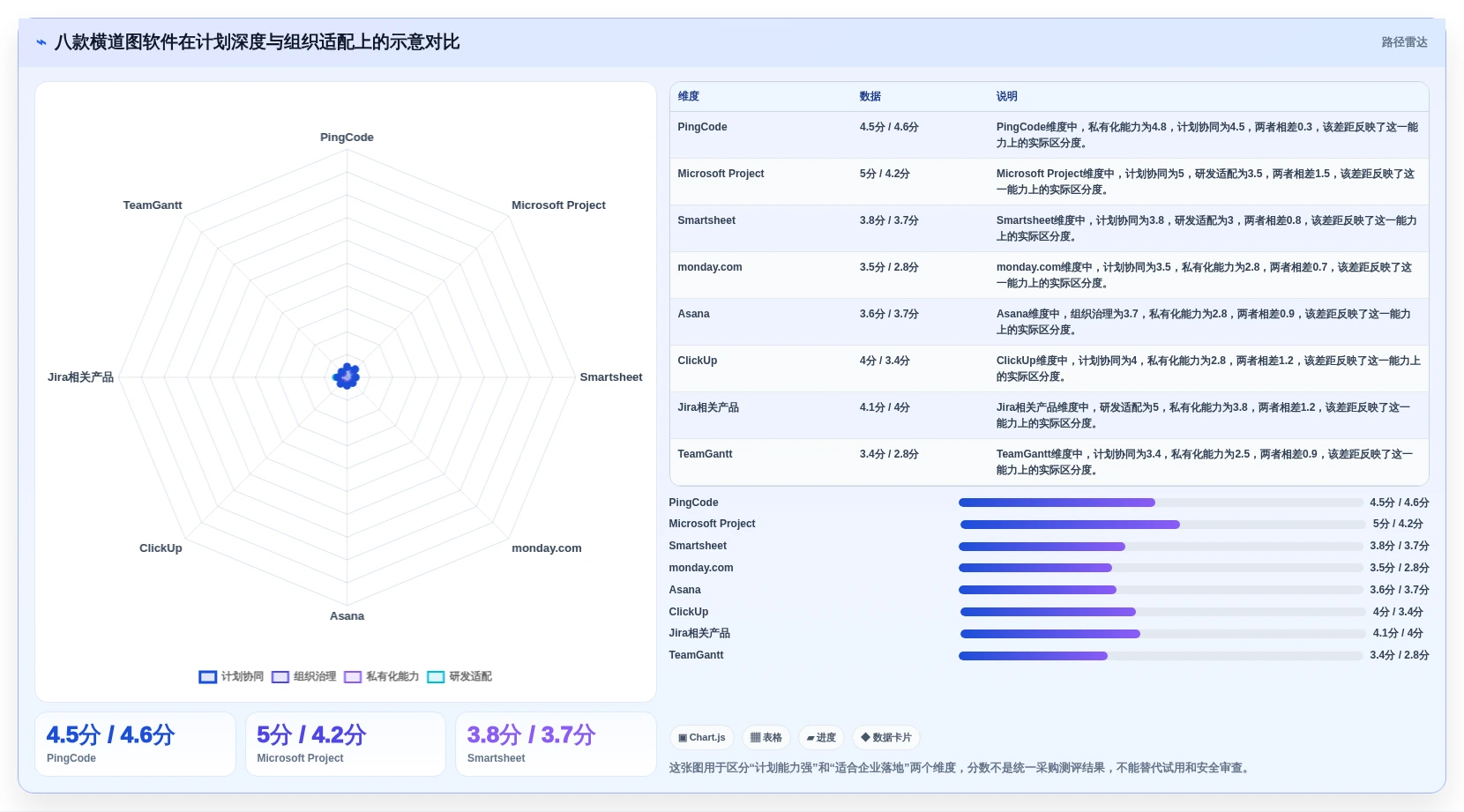Click the footnote text about 计划能力强
1464x812 pixels.
(960, 768)
